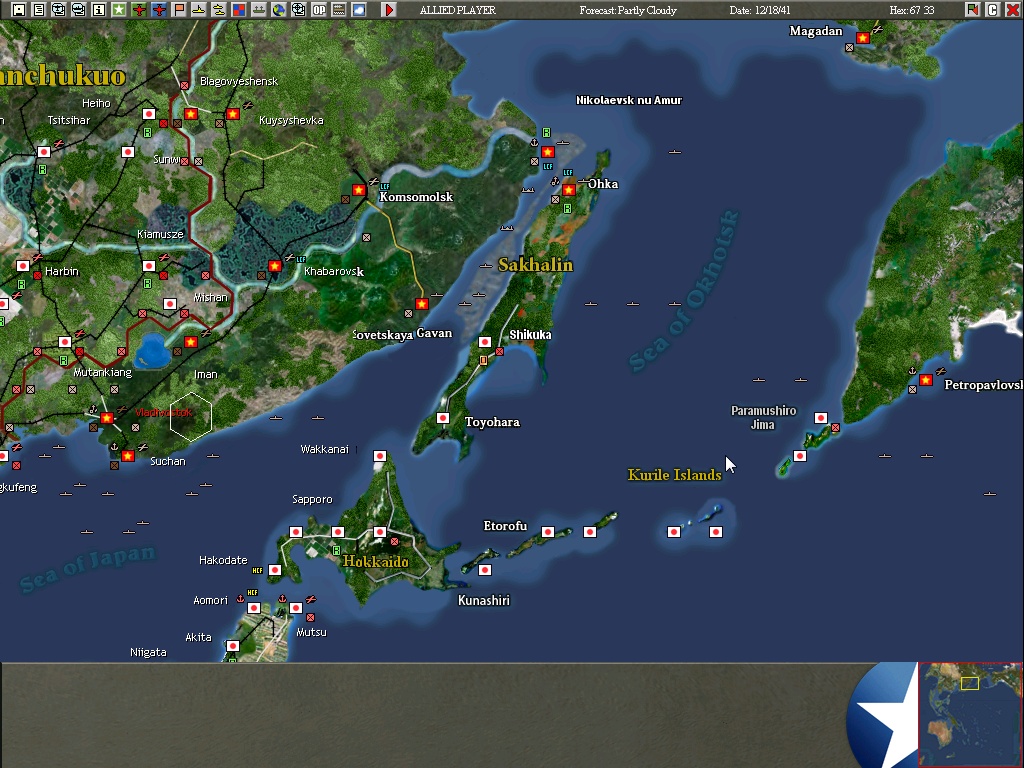Click the orange flag toolbar icon
Image resolution: width=1024 pixels, height=768 pixels.
(178, 10)
